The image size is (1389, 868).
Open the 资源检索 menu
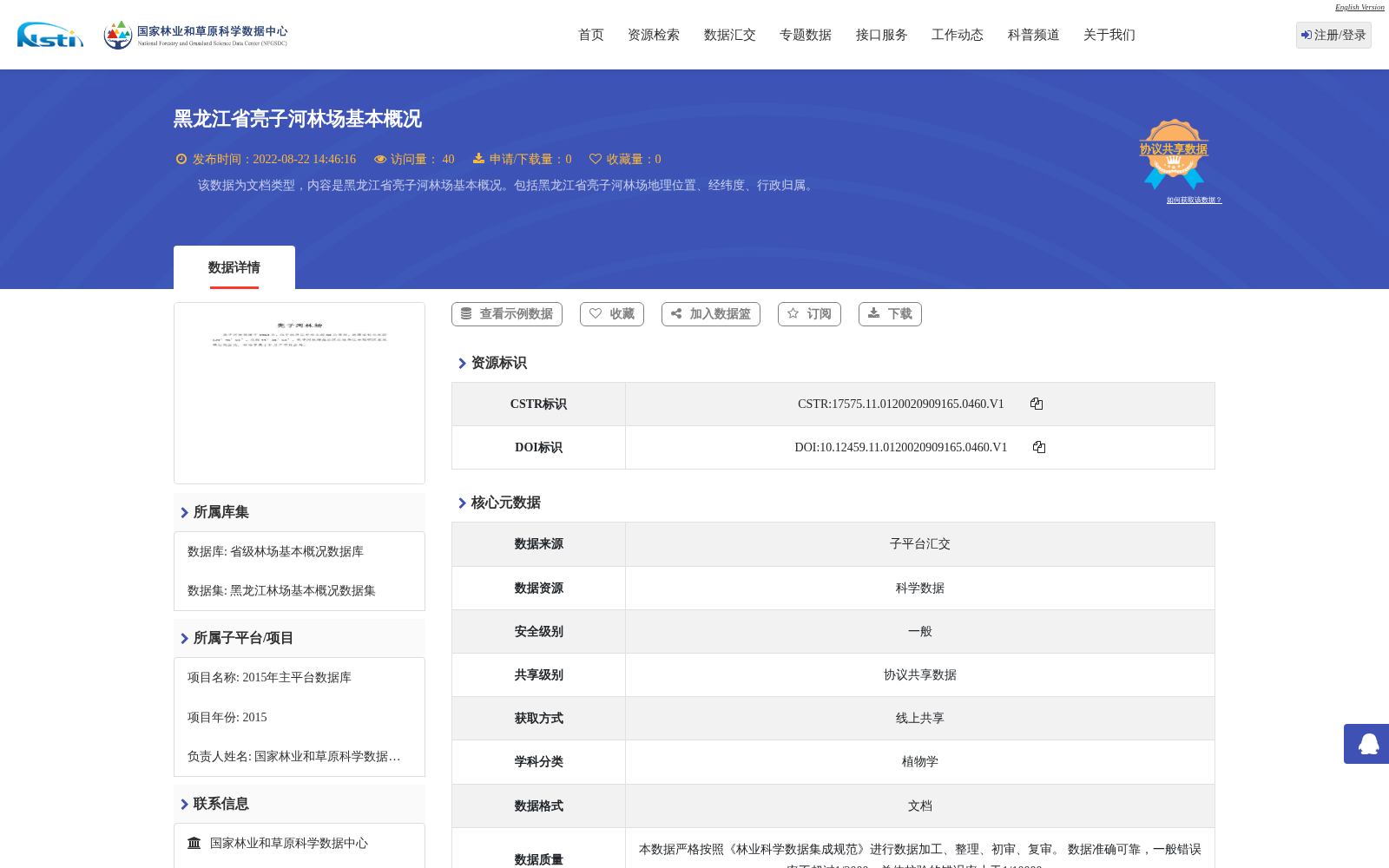654,35
